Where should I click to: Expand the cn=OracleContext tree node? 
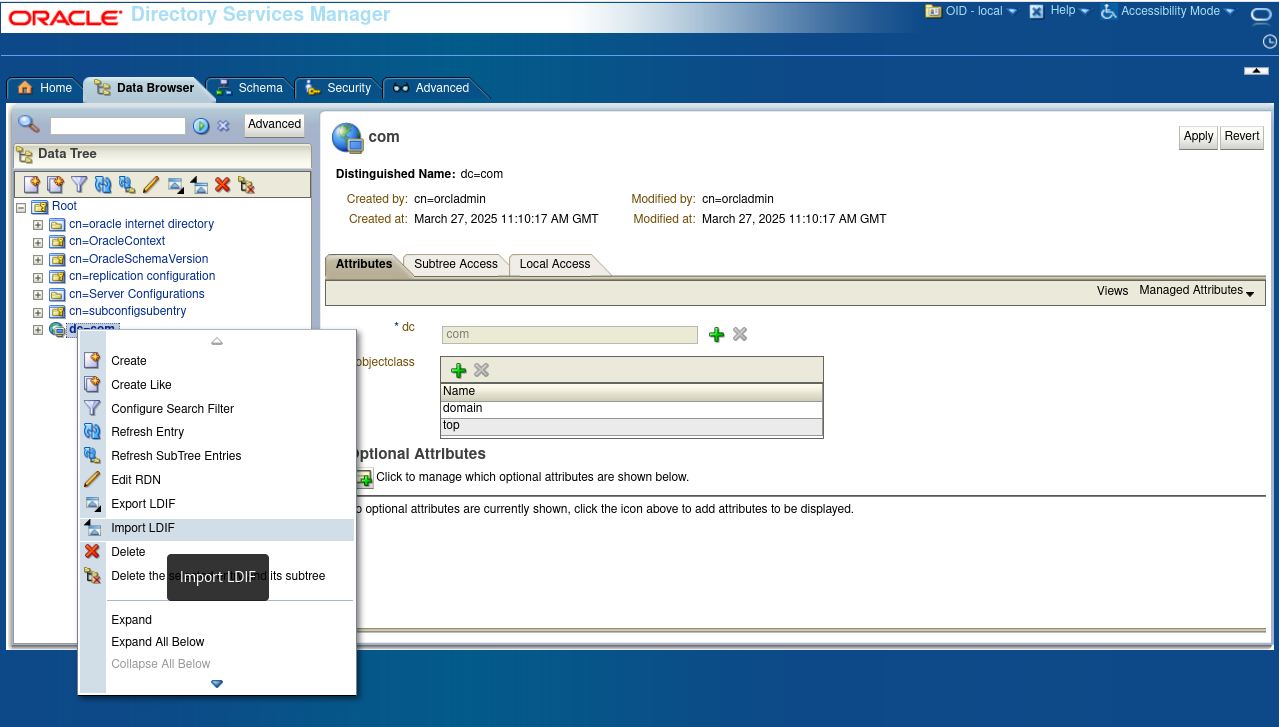[x=38, y=242]
